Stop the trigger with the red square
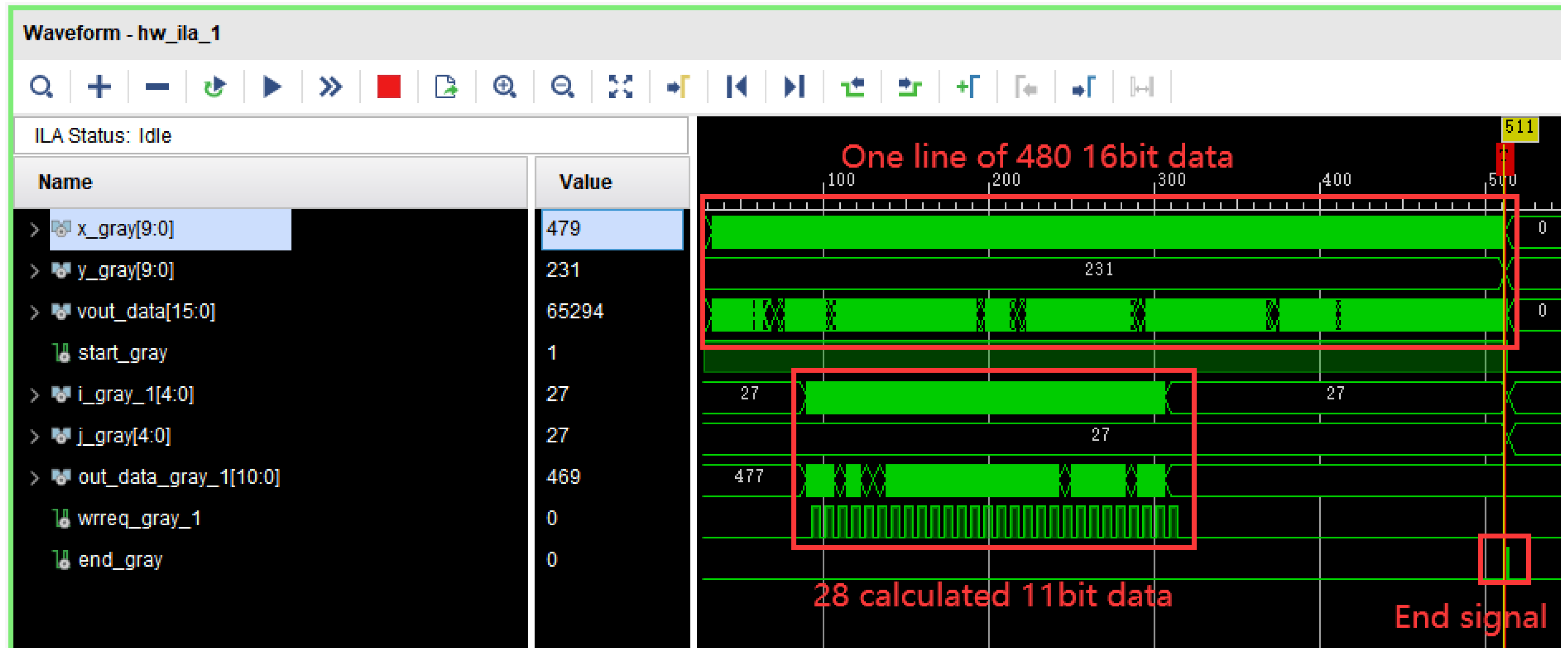 point(388,87)
